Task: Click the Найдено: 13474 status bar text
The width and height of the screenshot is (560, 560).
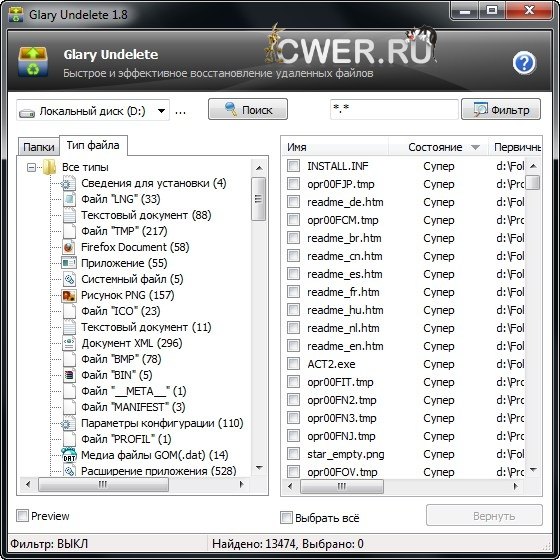Action: coord(254,544)
